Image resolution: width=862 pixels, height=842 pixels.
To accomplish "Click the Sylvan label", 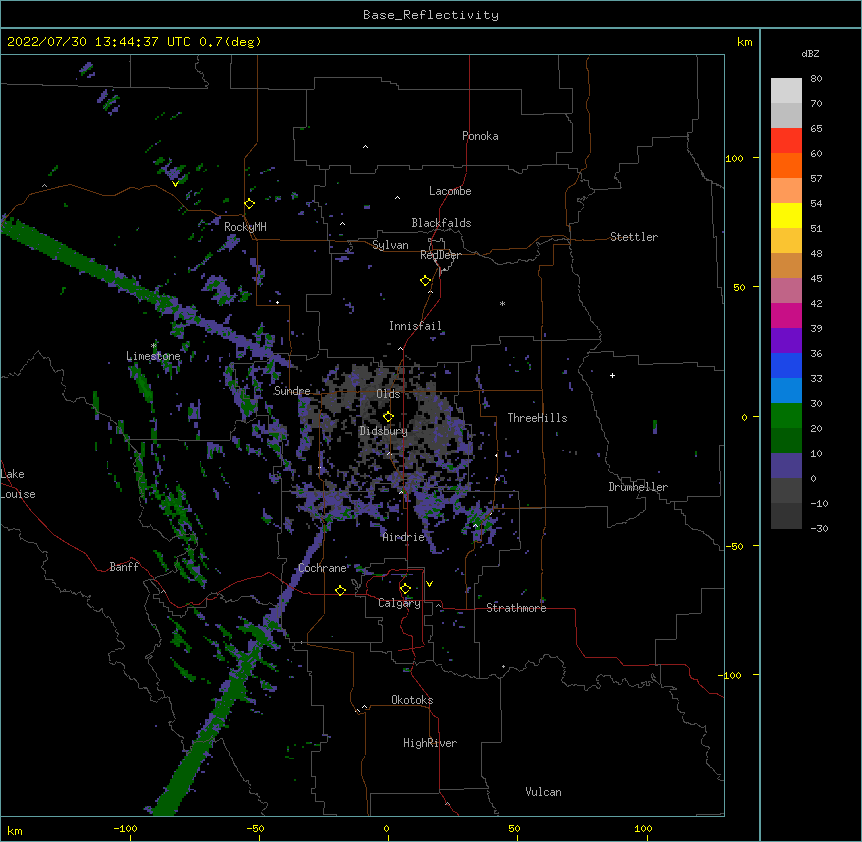I will (x=390, y=245).
